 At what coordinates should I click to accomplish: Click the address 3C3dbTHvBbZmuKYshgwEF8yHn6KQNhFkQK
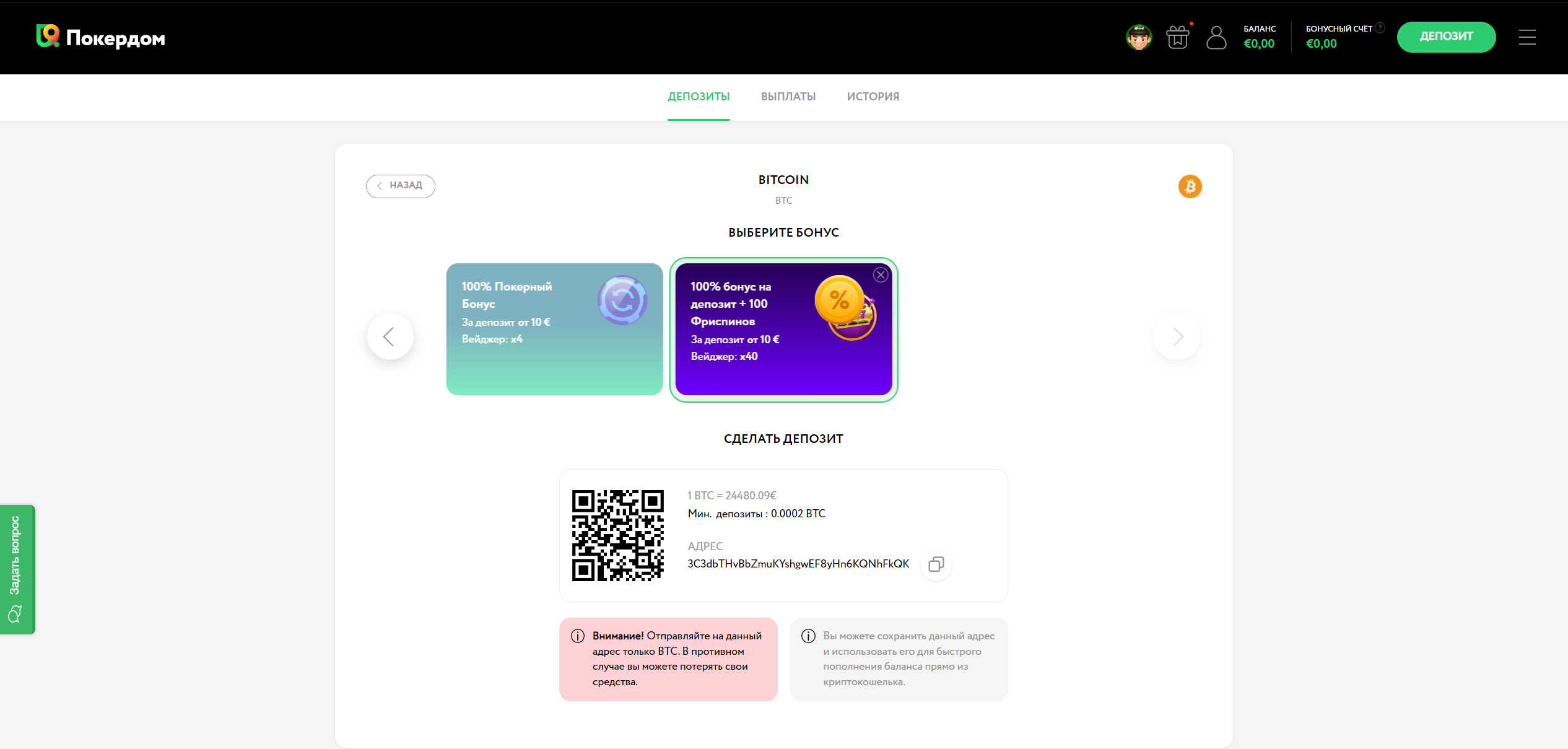point(798,564)
